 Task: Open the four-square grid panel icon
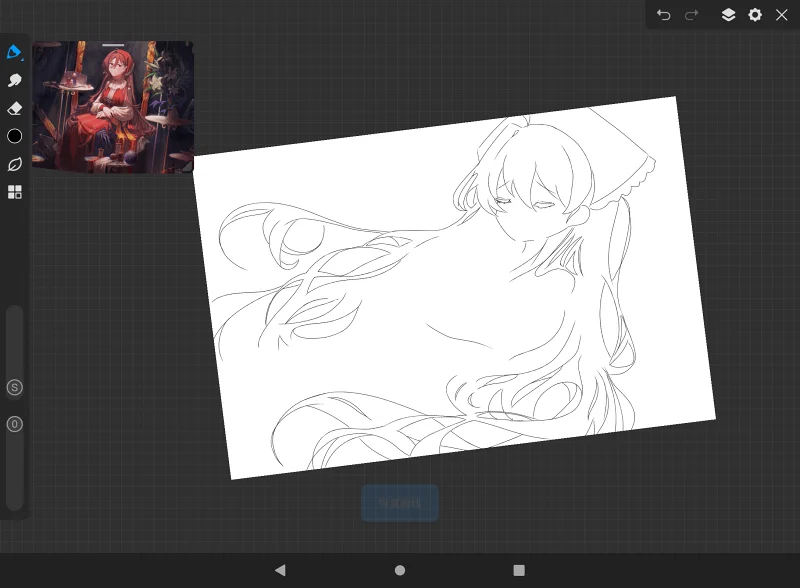(14, 192)
